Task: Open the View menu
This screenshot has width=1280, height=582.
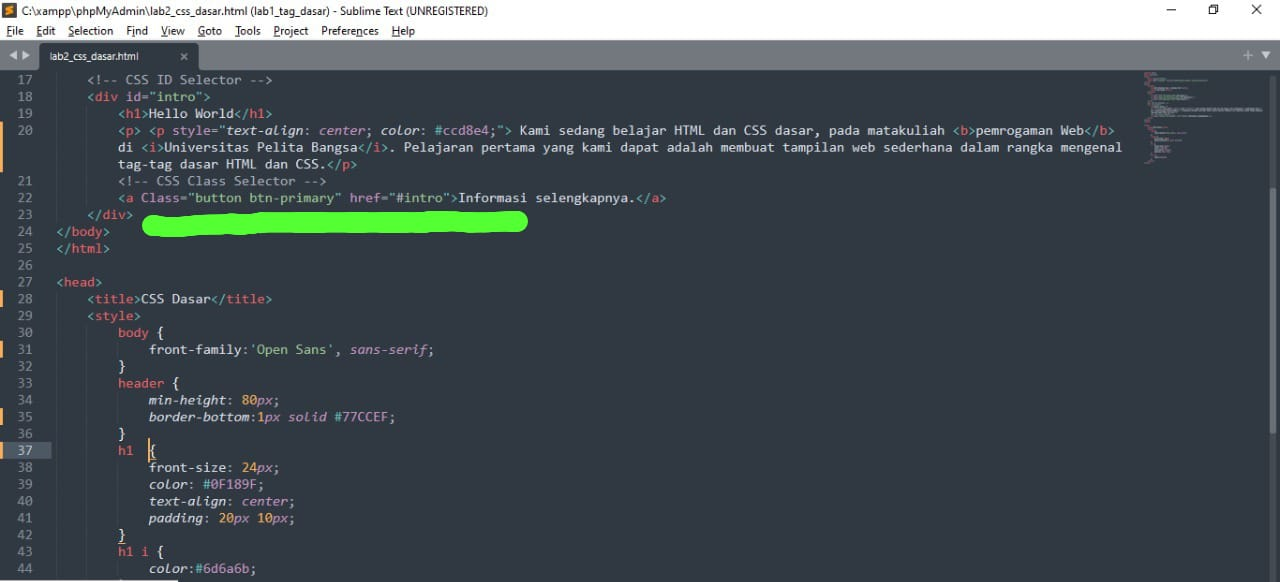Action: tap(172, 31)
